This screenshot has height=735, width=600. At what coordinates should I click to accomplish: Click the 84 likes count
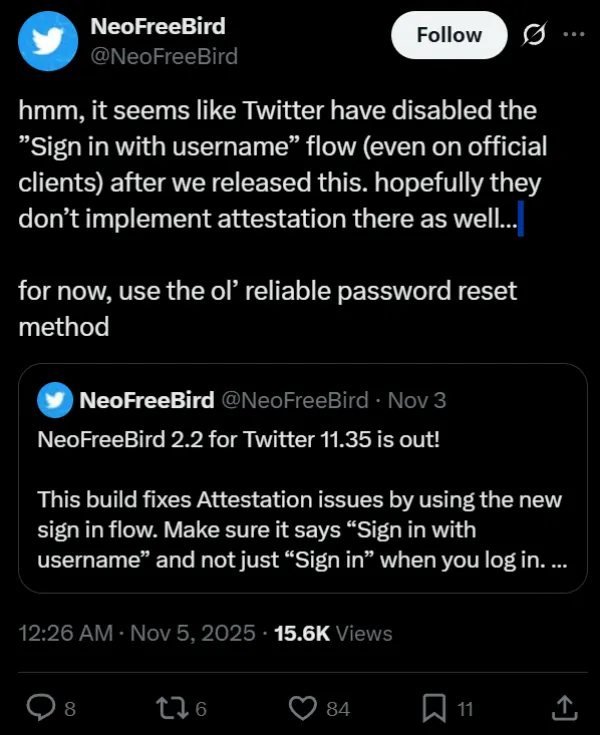tap(338, 709)
